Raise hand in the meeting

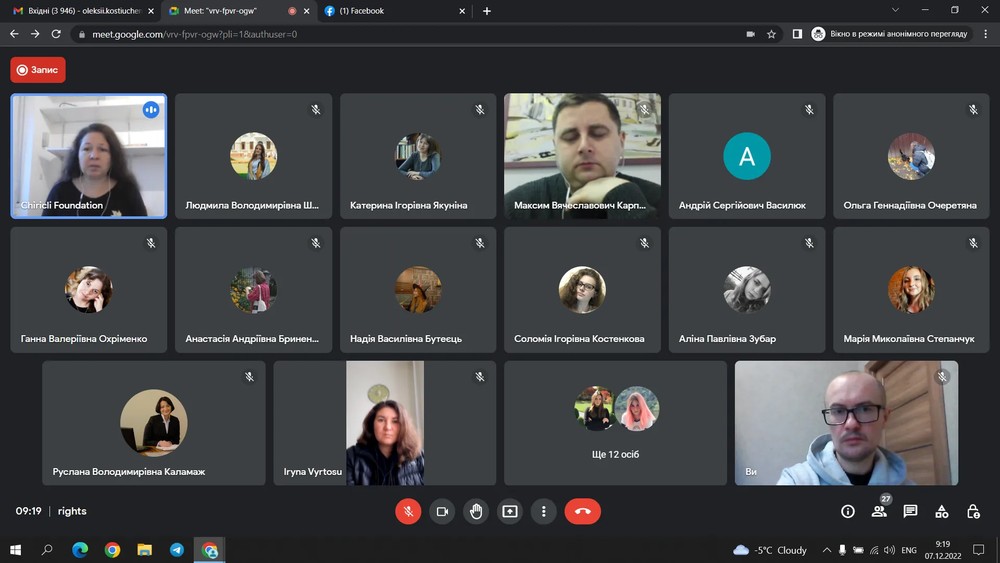(x=476, y=511)
